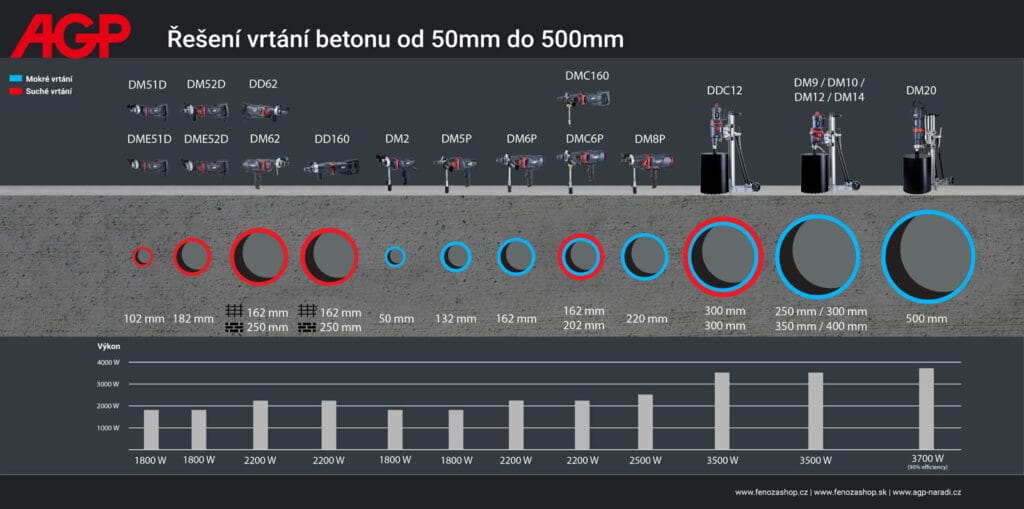Click the '3700 W' value label
The height and width of the screenshot is (509, 1024).
tap(927, 459)
